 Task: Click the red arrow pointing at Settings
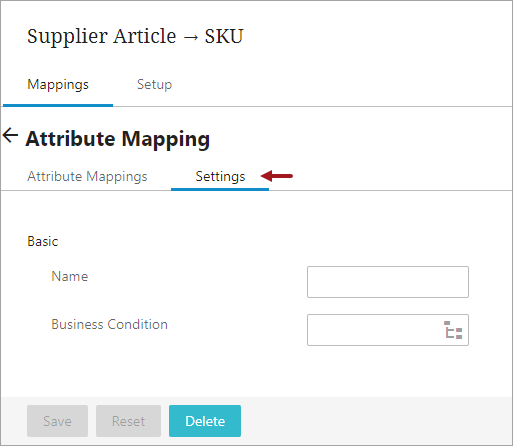277,176
